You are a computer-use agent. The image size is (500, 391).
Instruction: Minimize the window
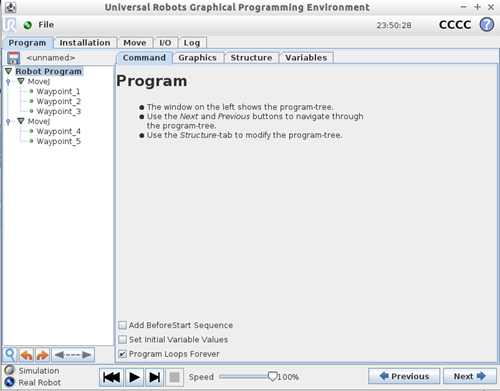(463, 7)
